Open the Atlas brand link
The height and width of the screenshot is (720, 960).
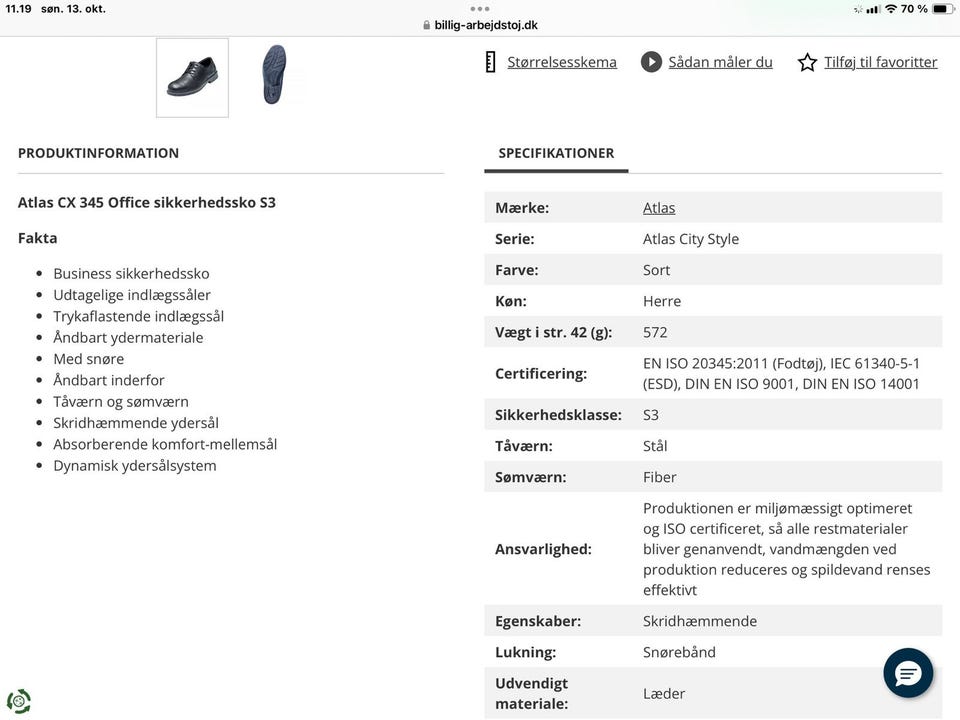tap(659, 208)
